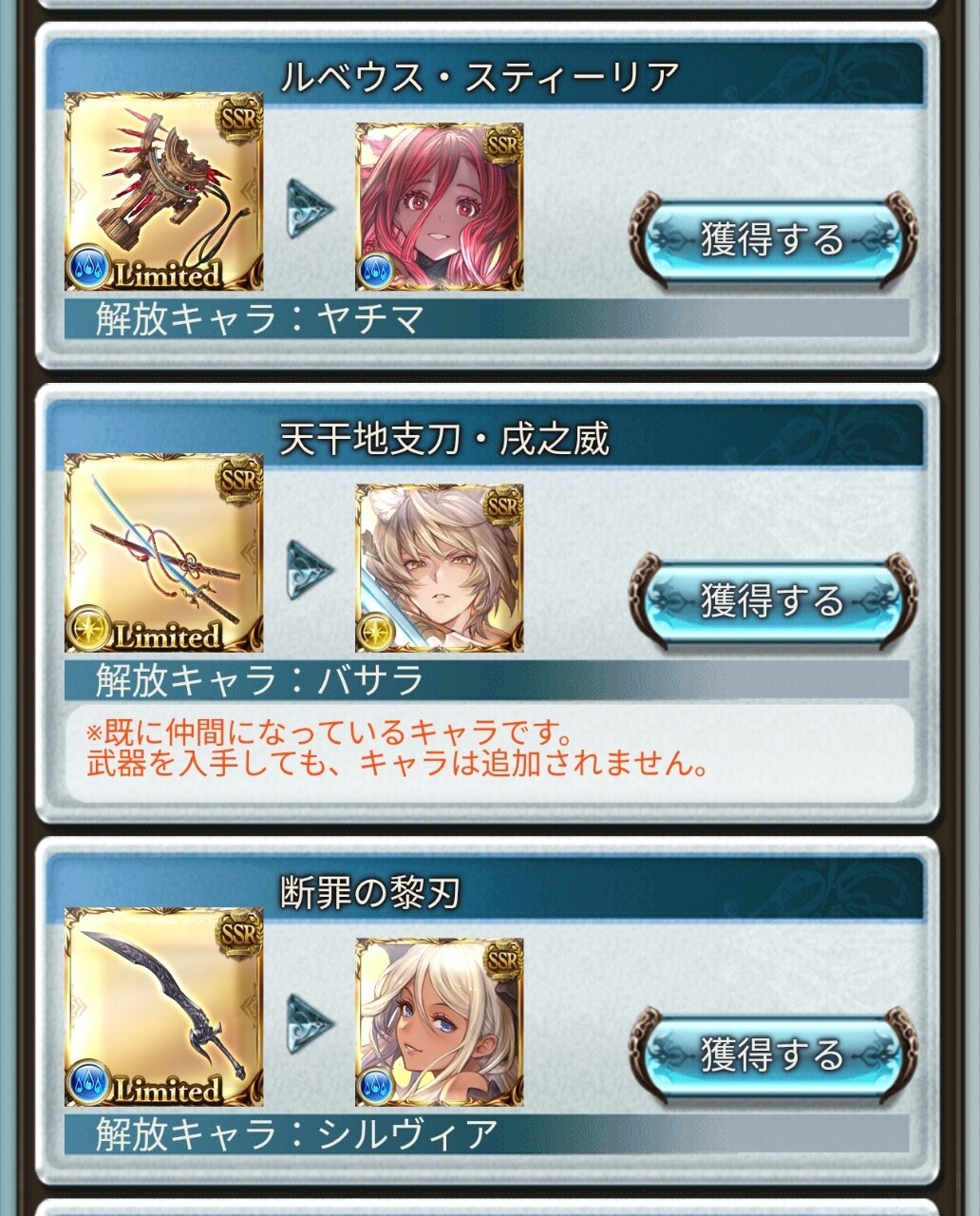Image resolution: width=980 pixels, height=1216 pixels.
Task: Click 獲得する button for シルヴィア
Action: 773,1054
